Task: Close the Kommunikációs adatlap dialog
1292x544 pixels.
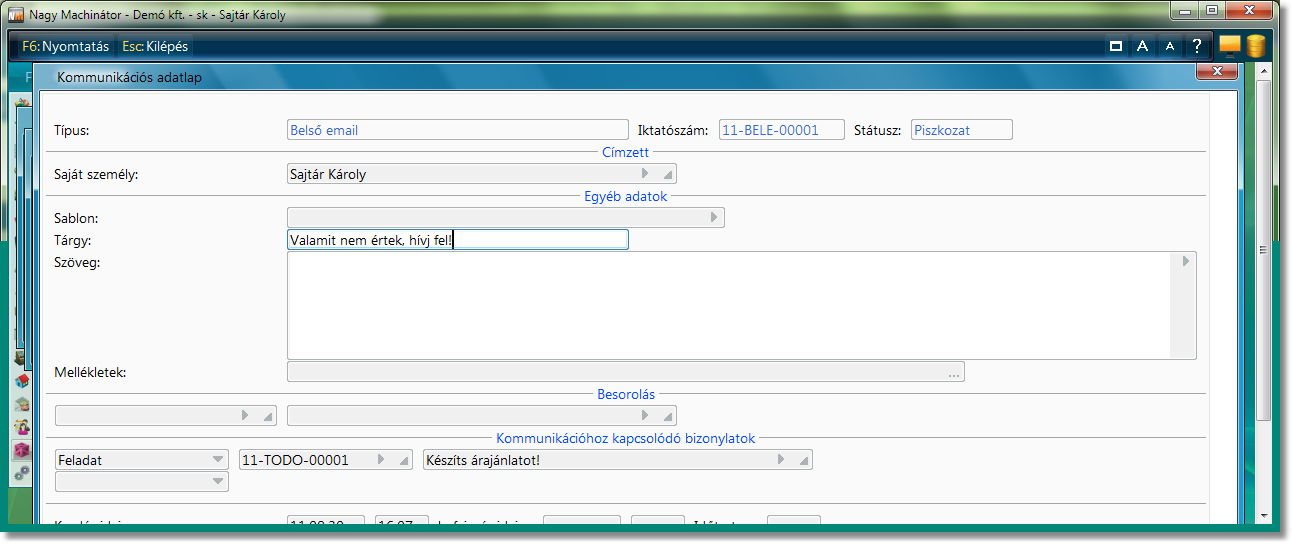Action: point(1217,72)
